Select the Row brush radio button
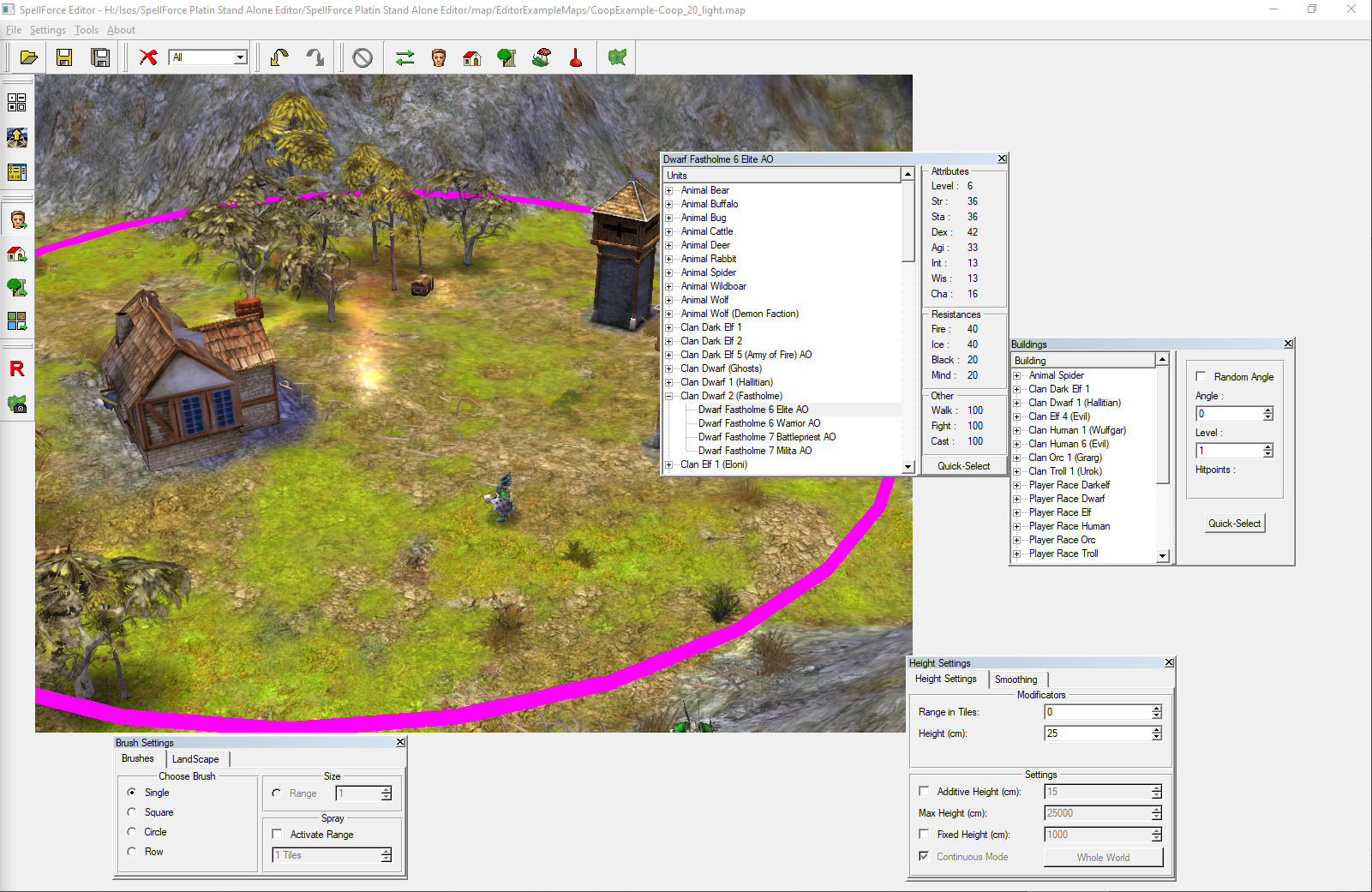 click(x=131, y=852)
